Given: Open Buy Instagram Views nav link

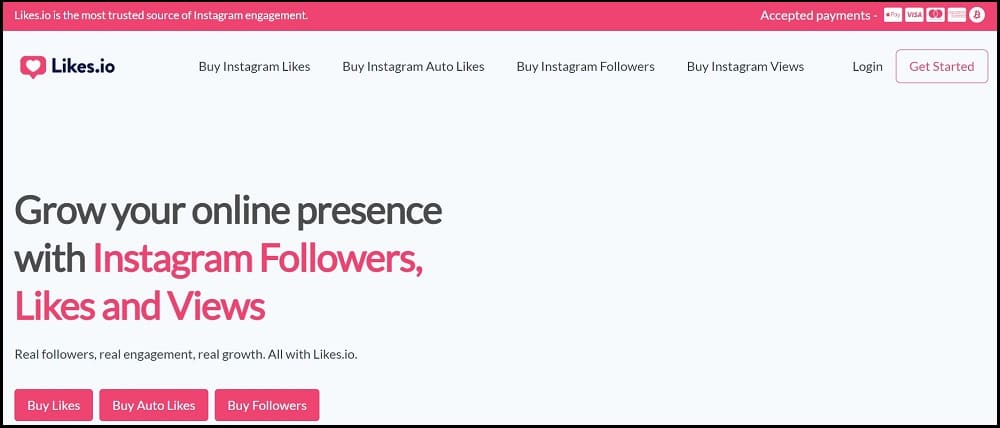Looking at the screenshot, I should point(746,66).
